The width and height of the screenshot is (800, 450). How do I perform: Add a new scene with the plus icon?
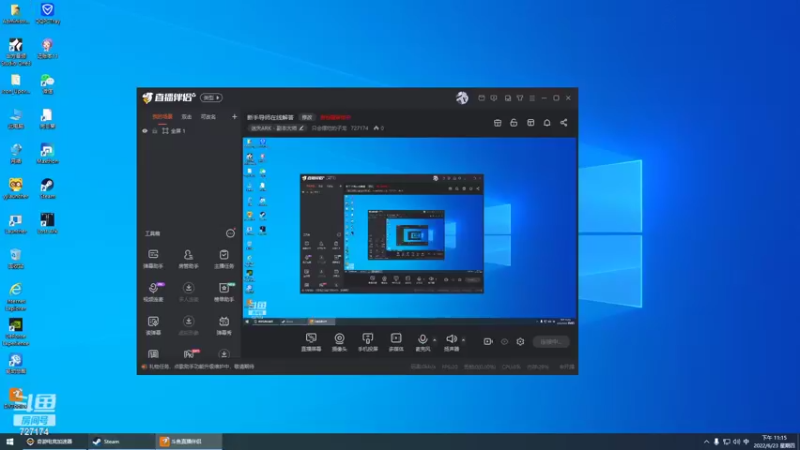pyautogui.click(x=234, y=117)
